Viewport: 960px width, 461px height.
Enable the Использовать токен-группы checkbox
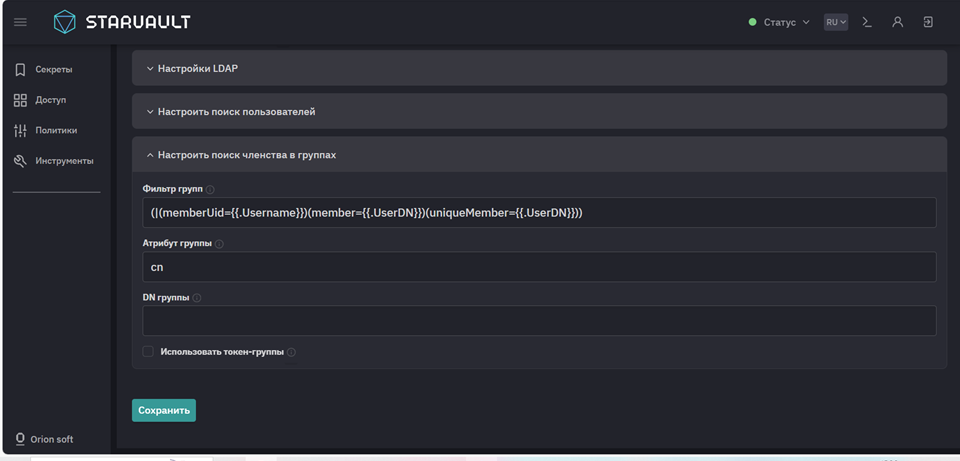[148, 352]
